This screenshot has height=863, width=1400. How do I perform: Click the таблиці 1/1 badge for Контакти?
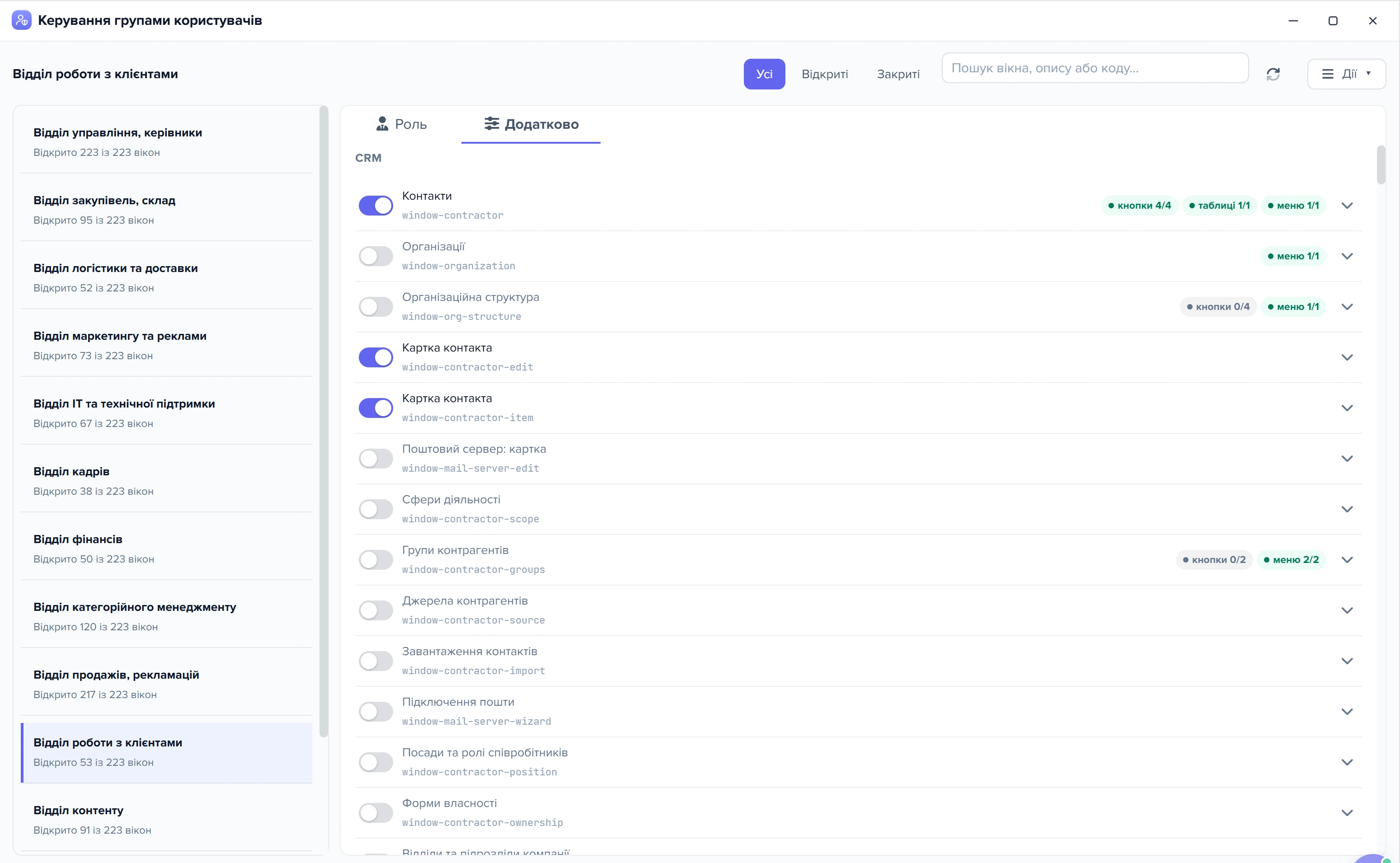click(x=1219, y=206)
